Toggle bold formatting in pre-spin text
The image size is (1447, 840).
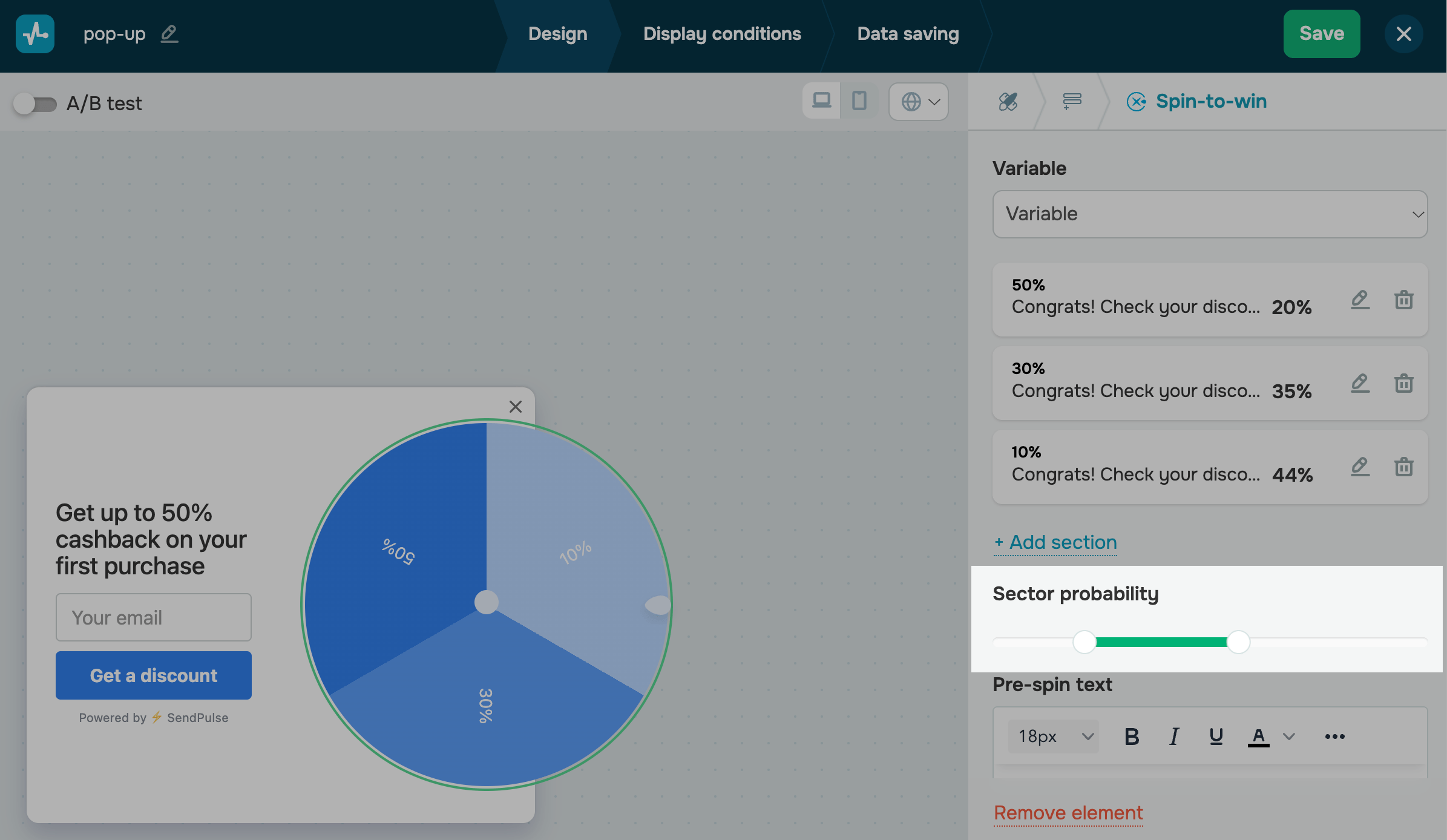[1131, 737]
